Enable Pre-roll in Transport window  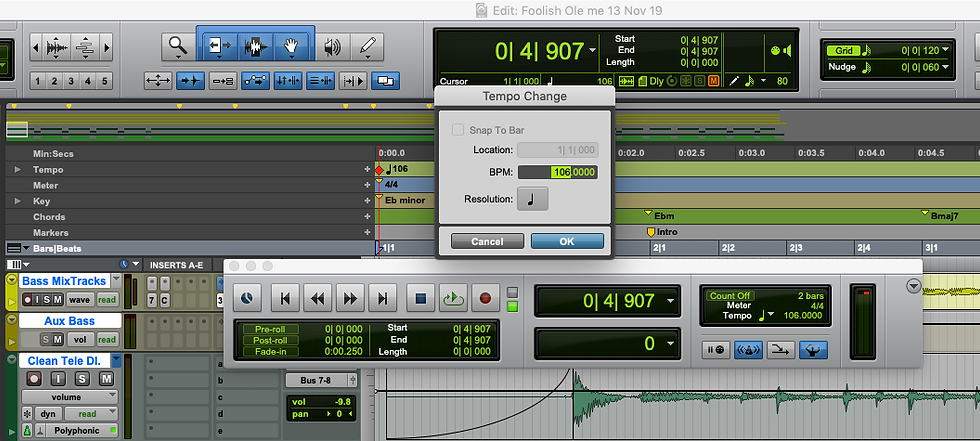point(270,329)
